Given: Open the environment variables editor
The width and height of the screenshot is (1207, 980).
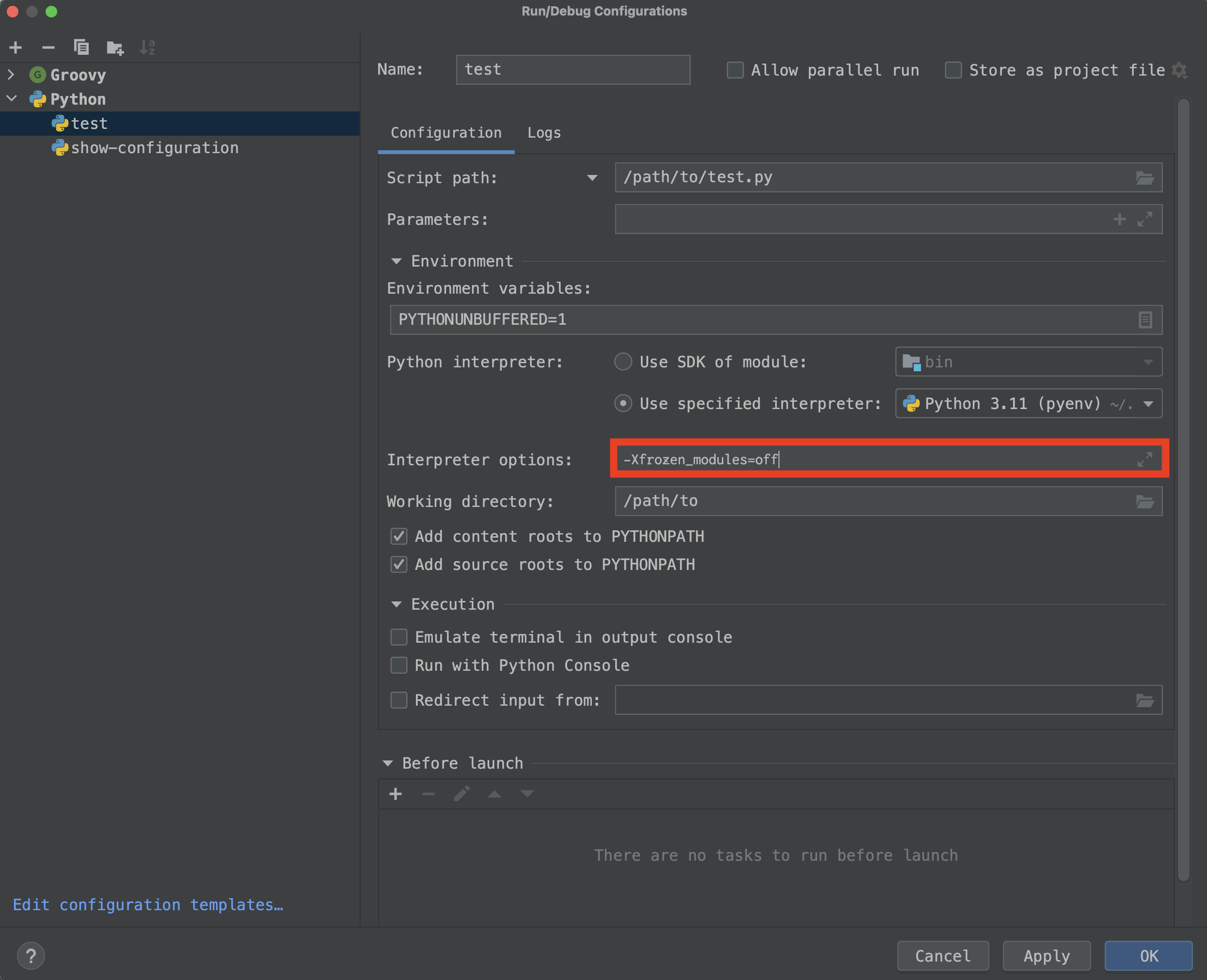Looking at the screenshot, I should pyautogui.click(x=1145, y=319).
